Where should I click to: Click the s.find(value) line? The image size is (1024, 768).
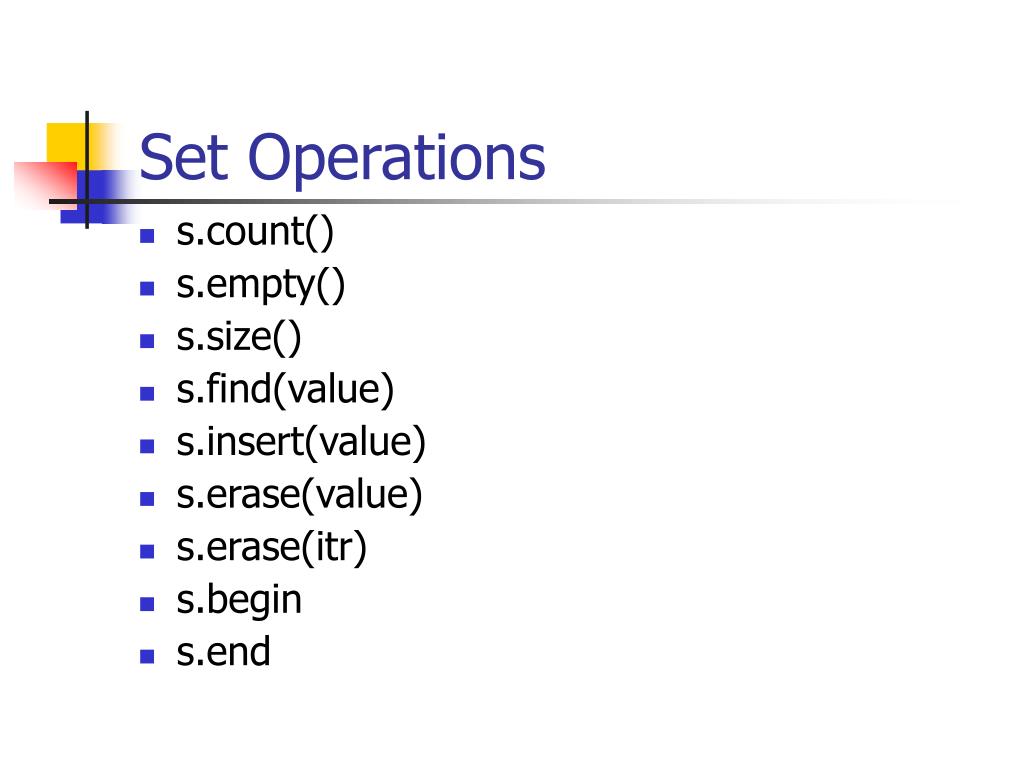pos(285,390)
